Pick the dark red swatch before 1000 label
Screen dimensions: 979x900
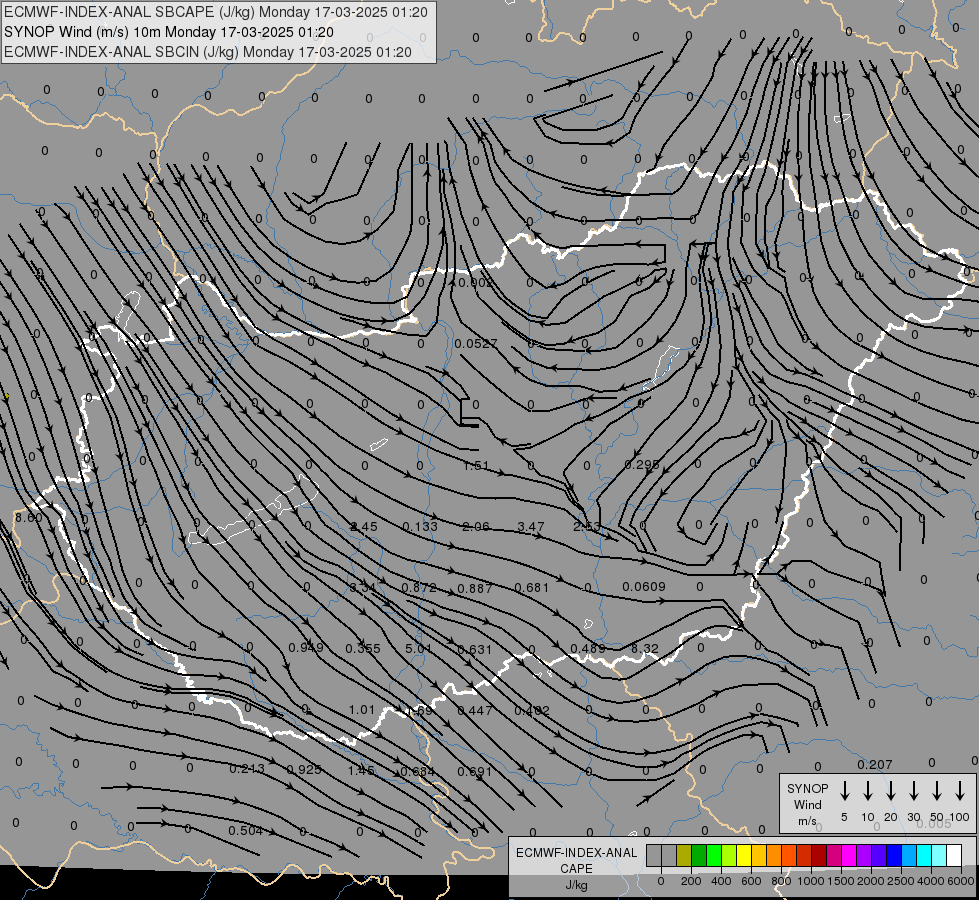coord(819,856)
